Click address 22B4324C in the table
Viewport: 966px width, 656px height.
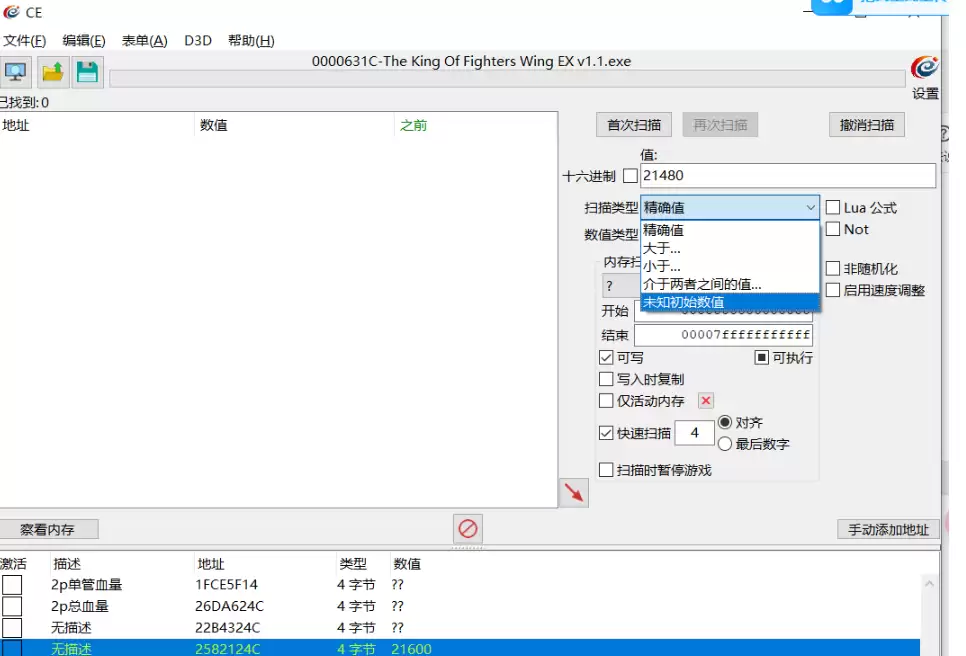click(x=227, y=628)
